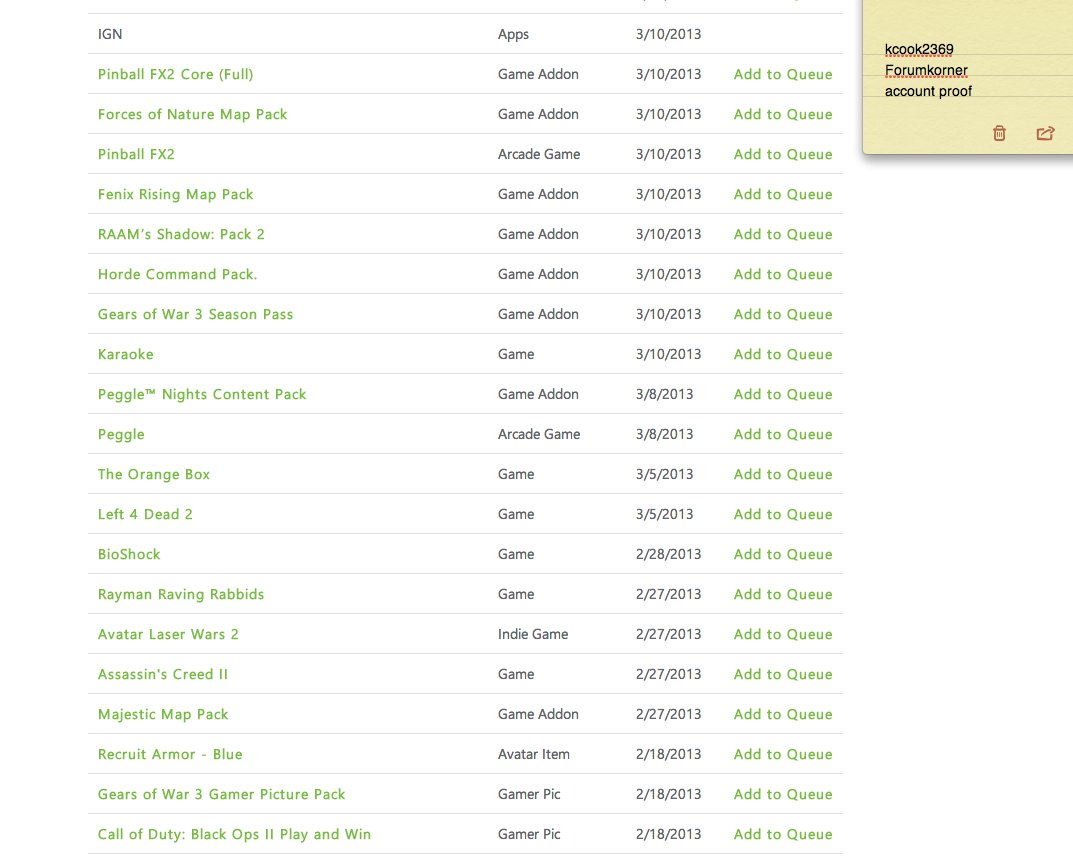Open Horde Command Pack link
The width and height of the screenshot is (1073, 861).
177,274
